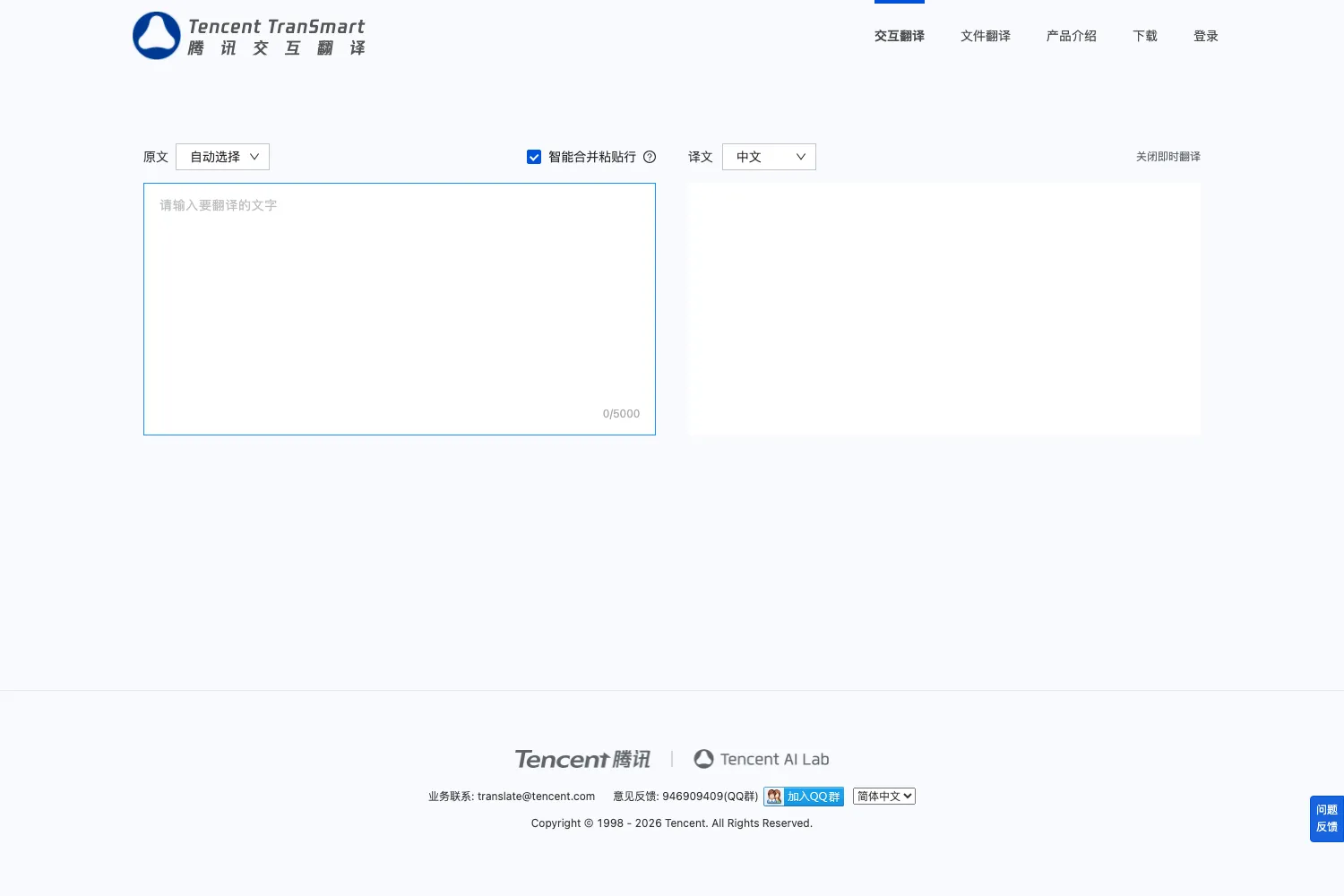Screen dimensions: 1344x896
Task: Click the translate@tencent.com contact email
Action: 536,797
